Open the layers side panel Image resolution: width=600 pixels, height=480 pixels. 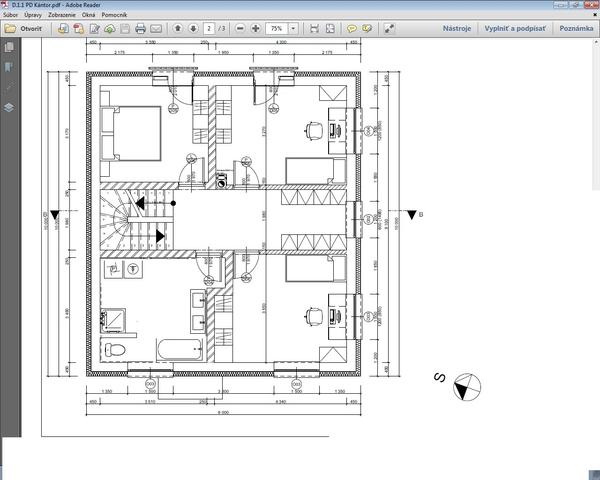click(9, 105)
